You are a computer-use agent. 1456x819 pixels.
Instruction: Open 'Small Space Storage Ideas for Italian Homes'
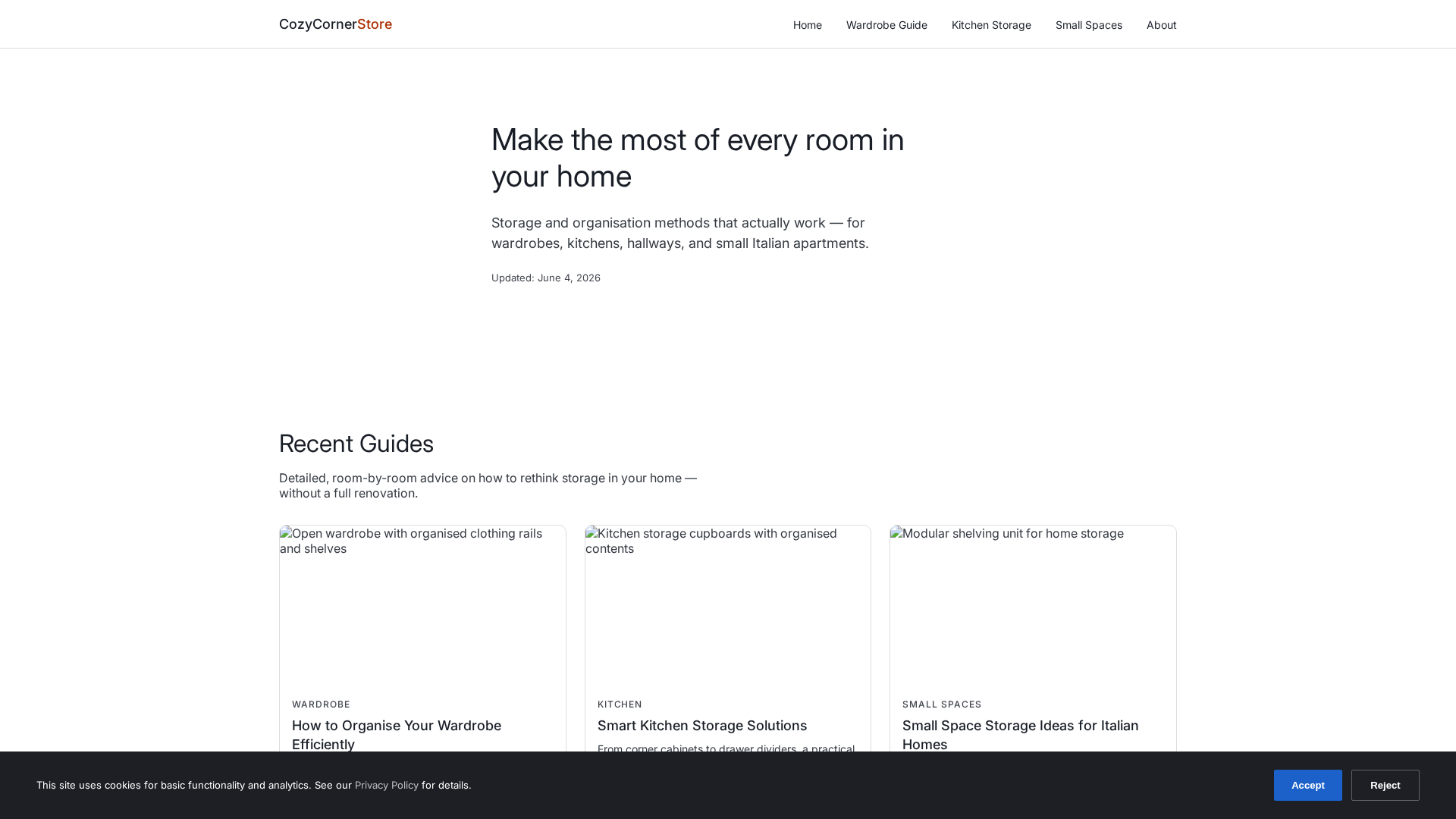1021,735
